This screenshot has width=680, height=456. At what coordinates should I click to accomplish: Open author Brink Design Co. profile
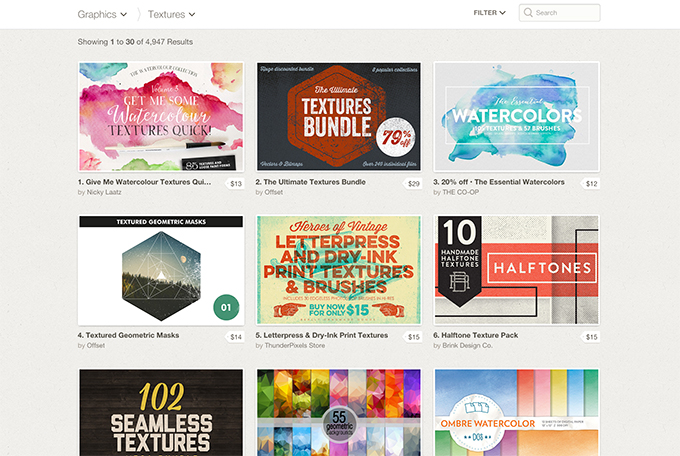pyautogui.click(x=467, y=345)
